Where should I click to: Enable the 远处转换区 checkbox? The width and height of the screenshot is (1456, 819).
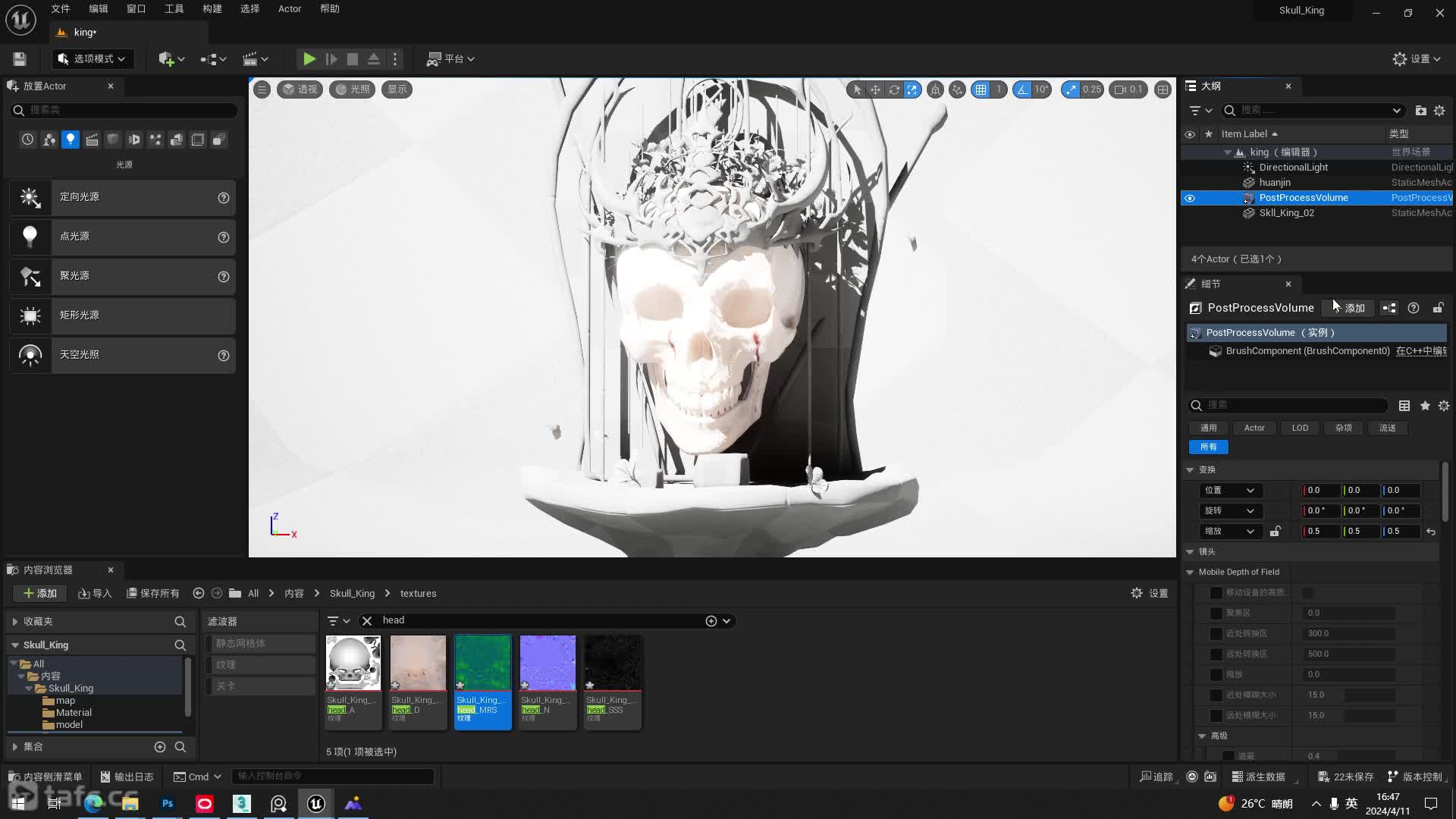point(1216,654)
